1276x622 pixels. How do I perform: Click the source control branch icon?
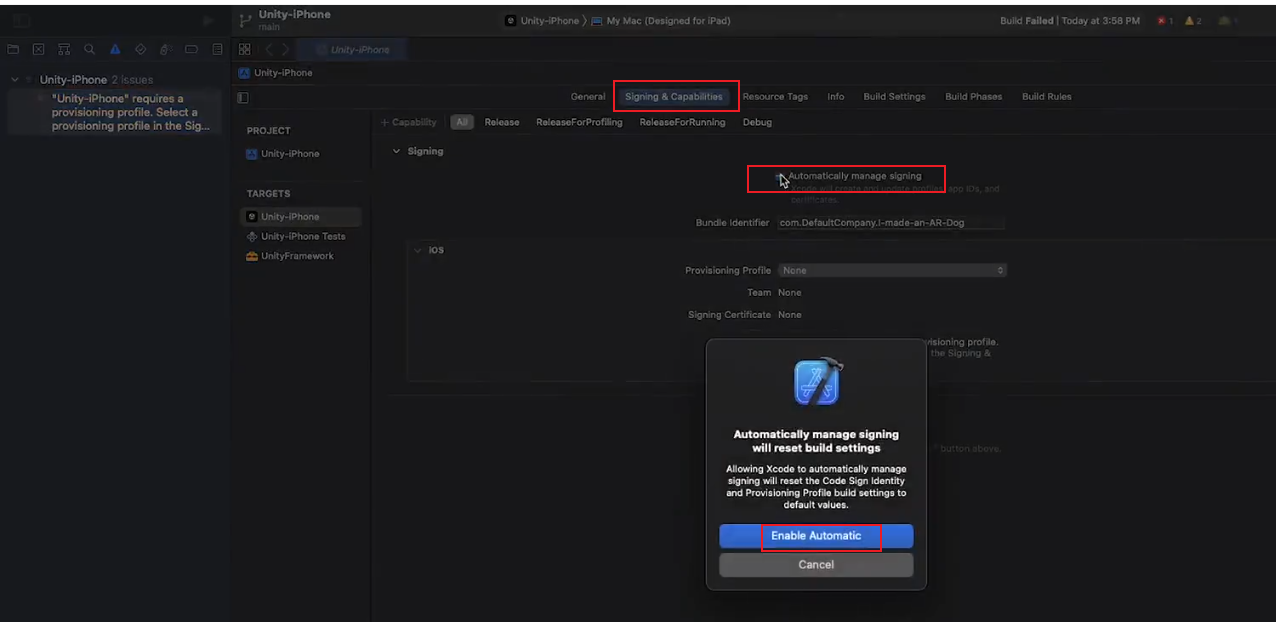pos(245,20)
